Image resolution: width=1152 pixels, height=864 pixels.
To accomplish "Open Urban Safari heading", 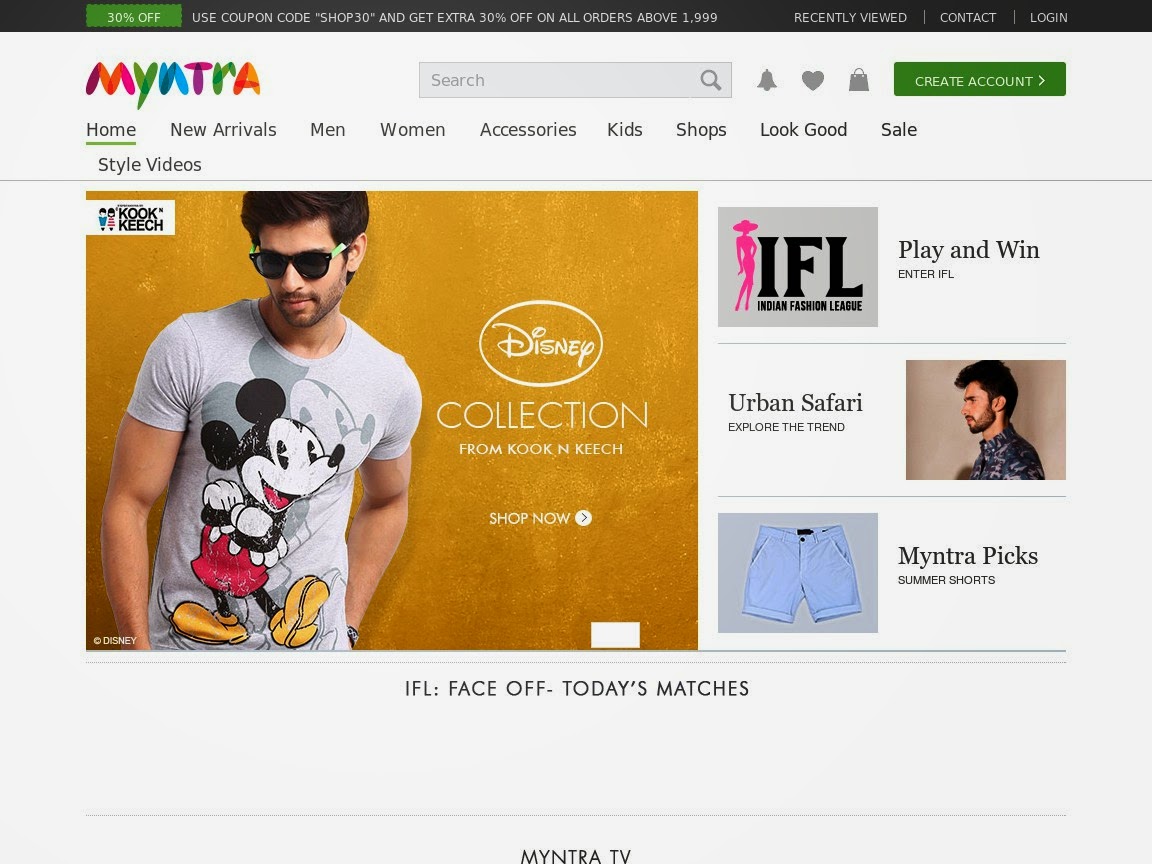I will pos(795,403).
